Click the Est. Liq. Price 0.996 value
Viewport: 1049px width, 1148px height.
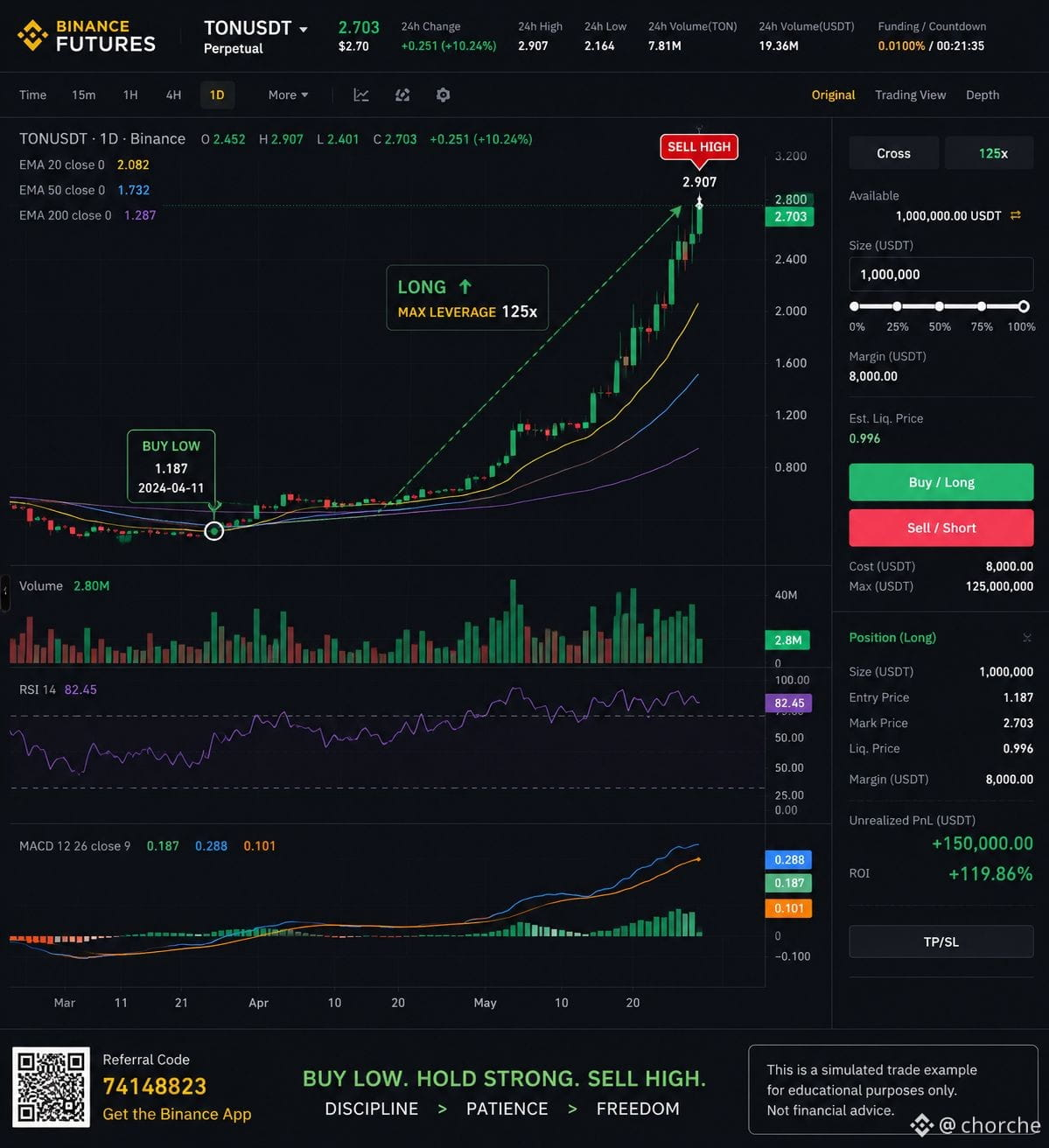(x=864, y=438)
